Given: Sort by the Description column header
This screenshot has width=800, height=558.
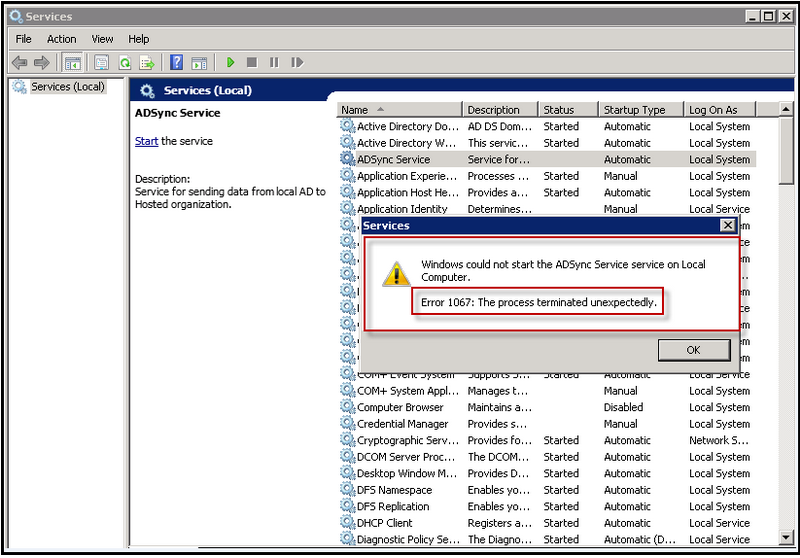Looking at the screenshot, I should click(x=500, y=110).
